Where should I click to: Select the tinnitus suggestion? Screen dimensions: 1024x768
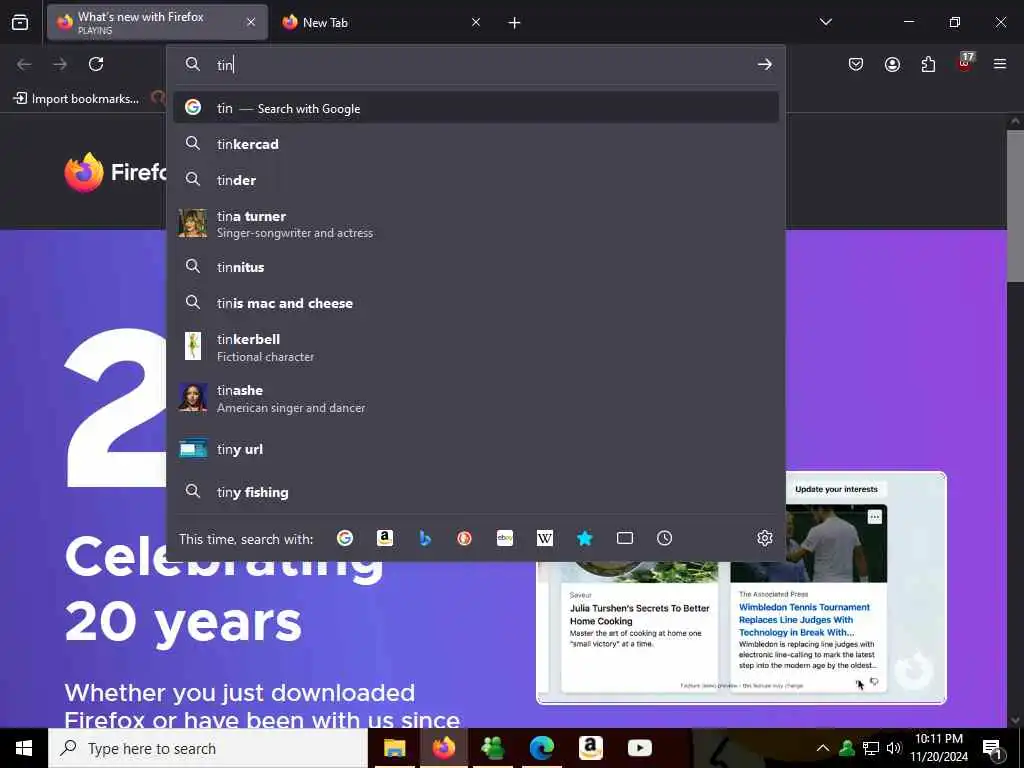tap(476, 267)
